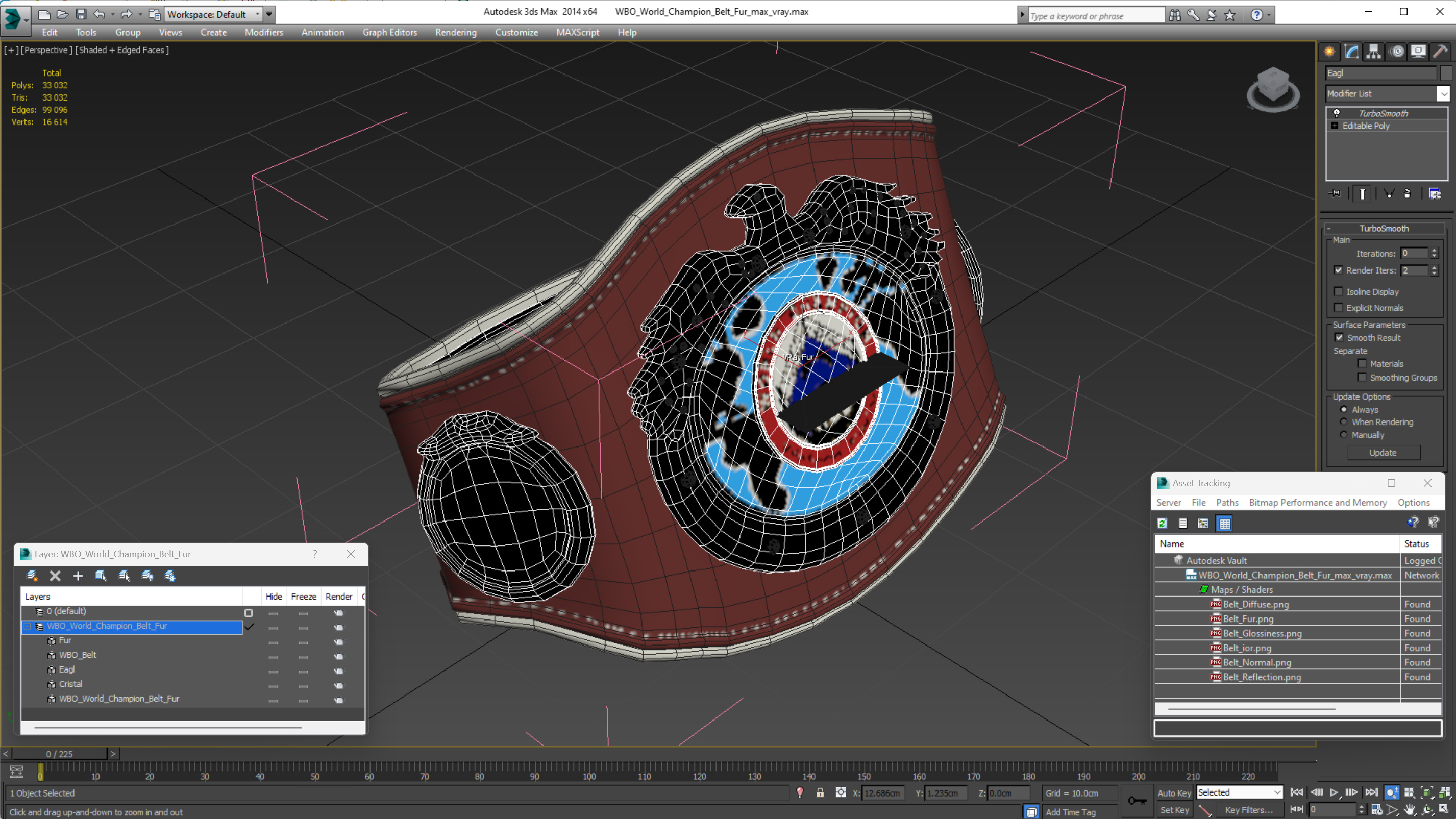Click Remove modifier from stack icon
Image resolution: width=1456 pixels, height=819 pixels.
click(x=1408, y=194)
